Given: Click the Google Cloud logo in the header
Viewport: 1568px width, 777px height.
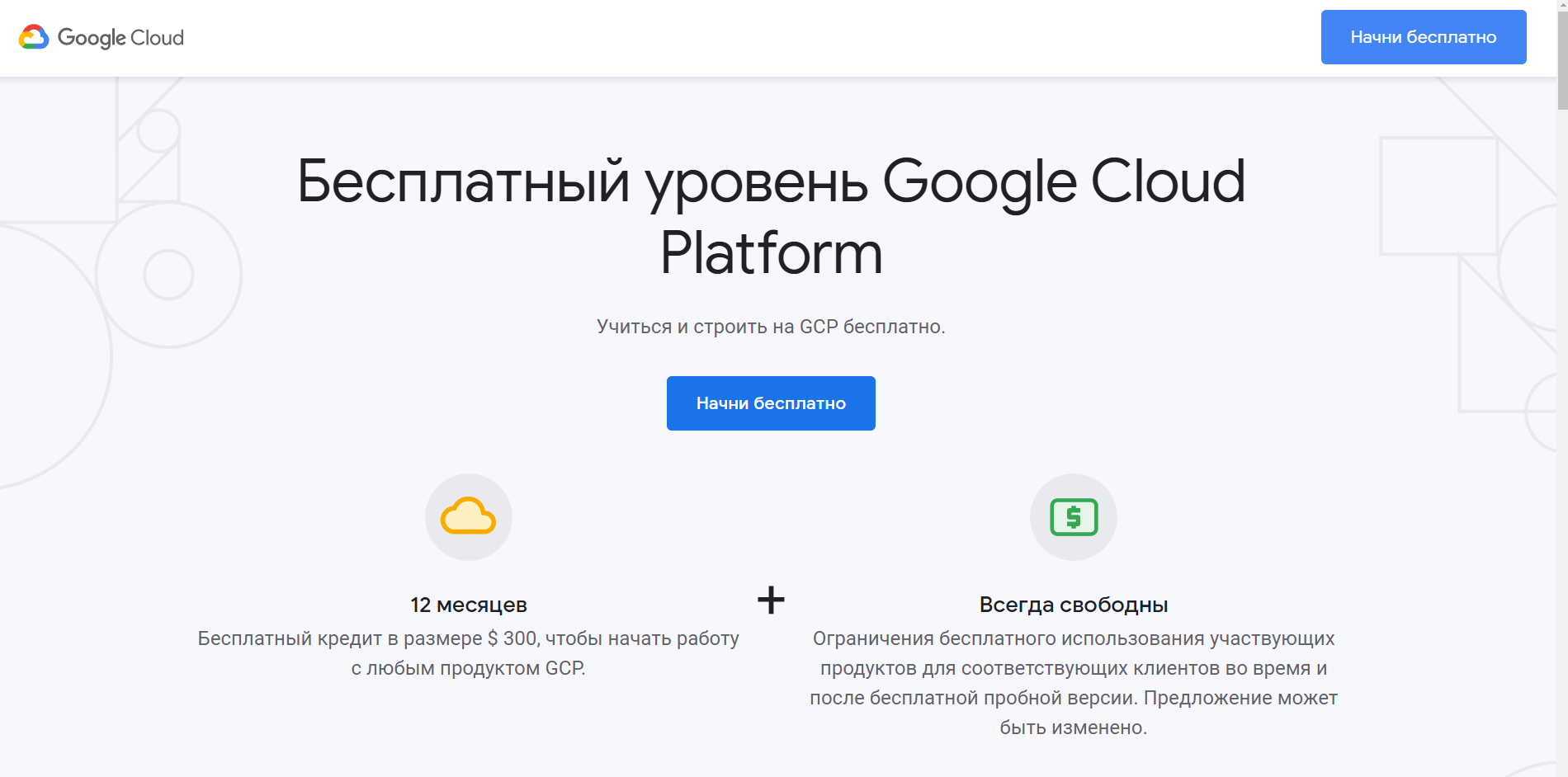Looking at the screenshot, I should click(101, 37).
